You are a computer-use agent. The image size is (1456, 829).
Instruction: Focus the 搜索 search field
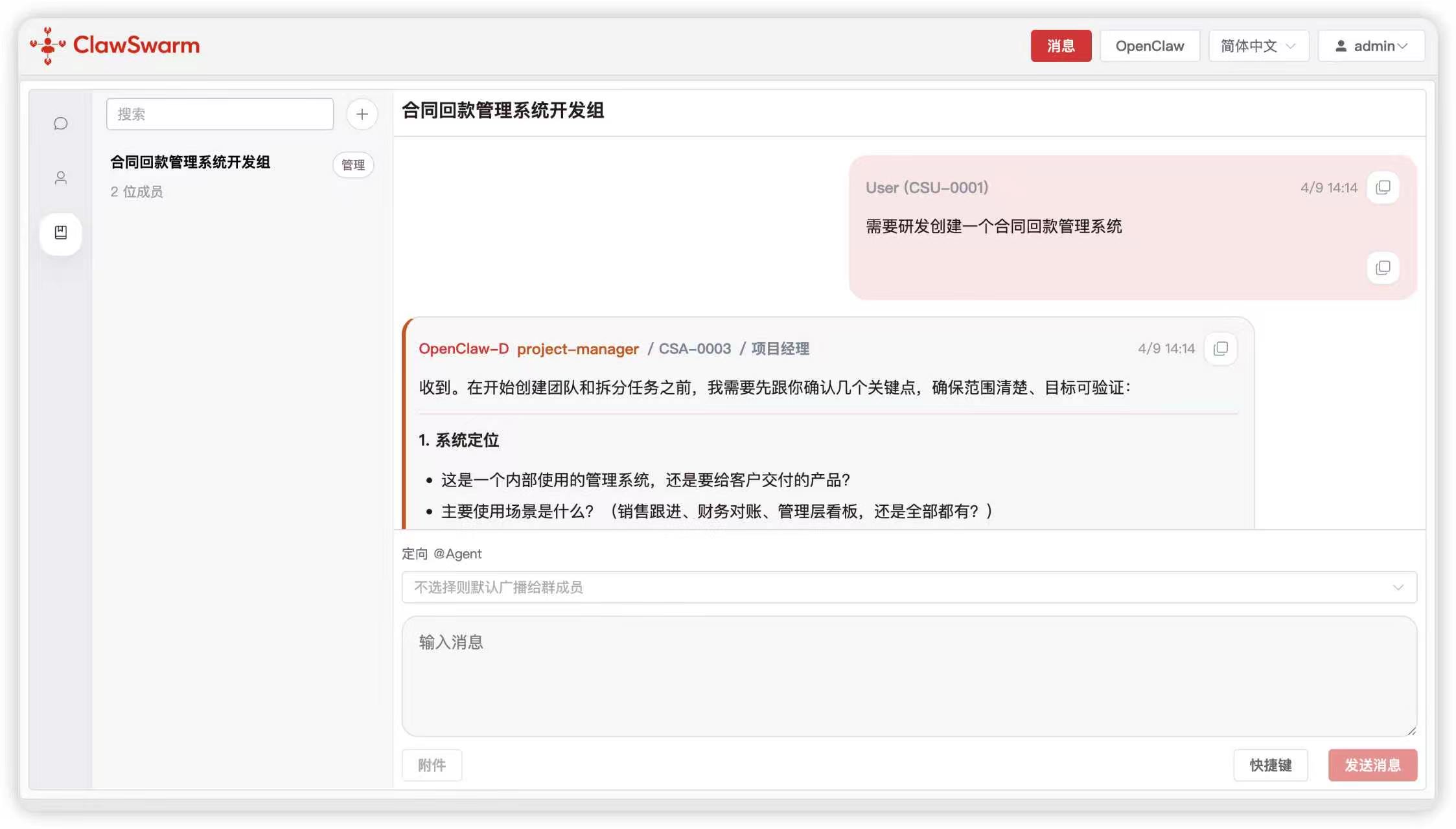click(x=220, y=115)
